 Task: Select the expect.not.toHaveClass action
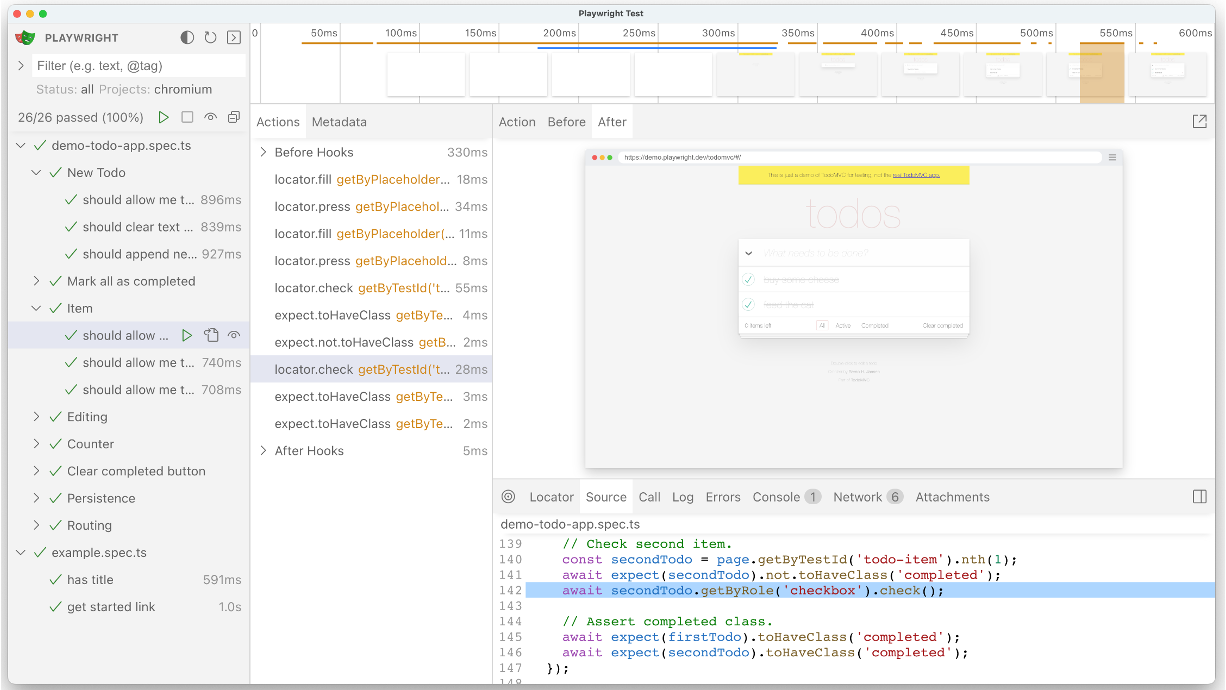[x=371, y=342]
